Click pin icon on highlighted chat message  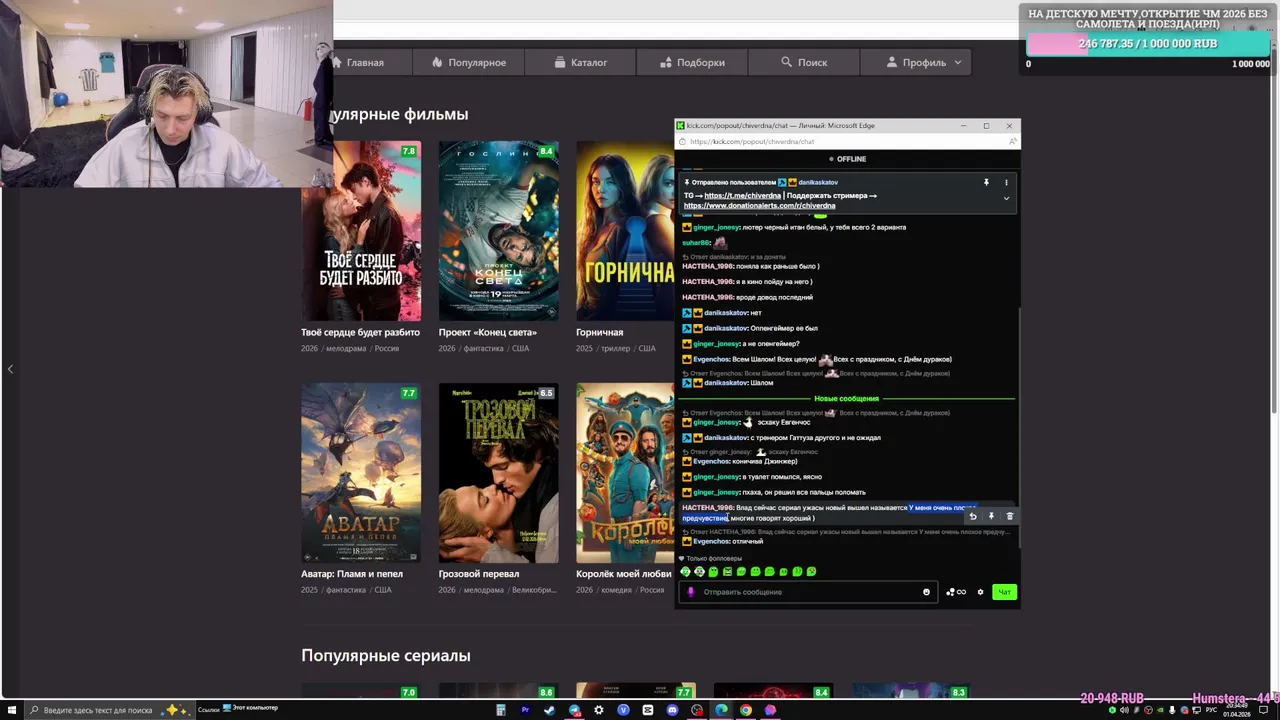coord(991,516)
